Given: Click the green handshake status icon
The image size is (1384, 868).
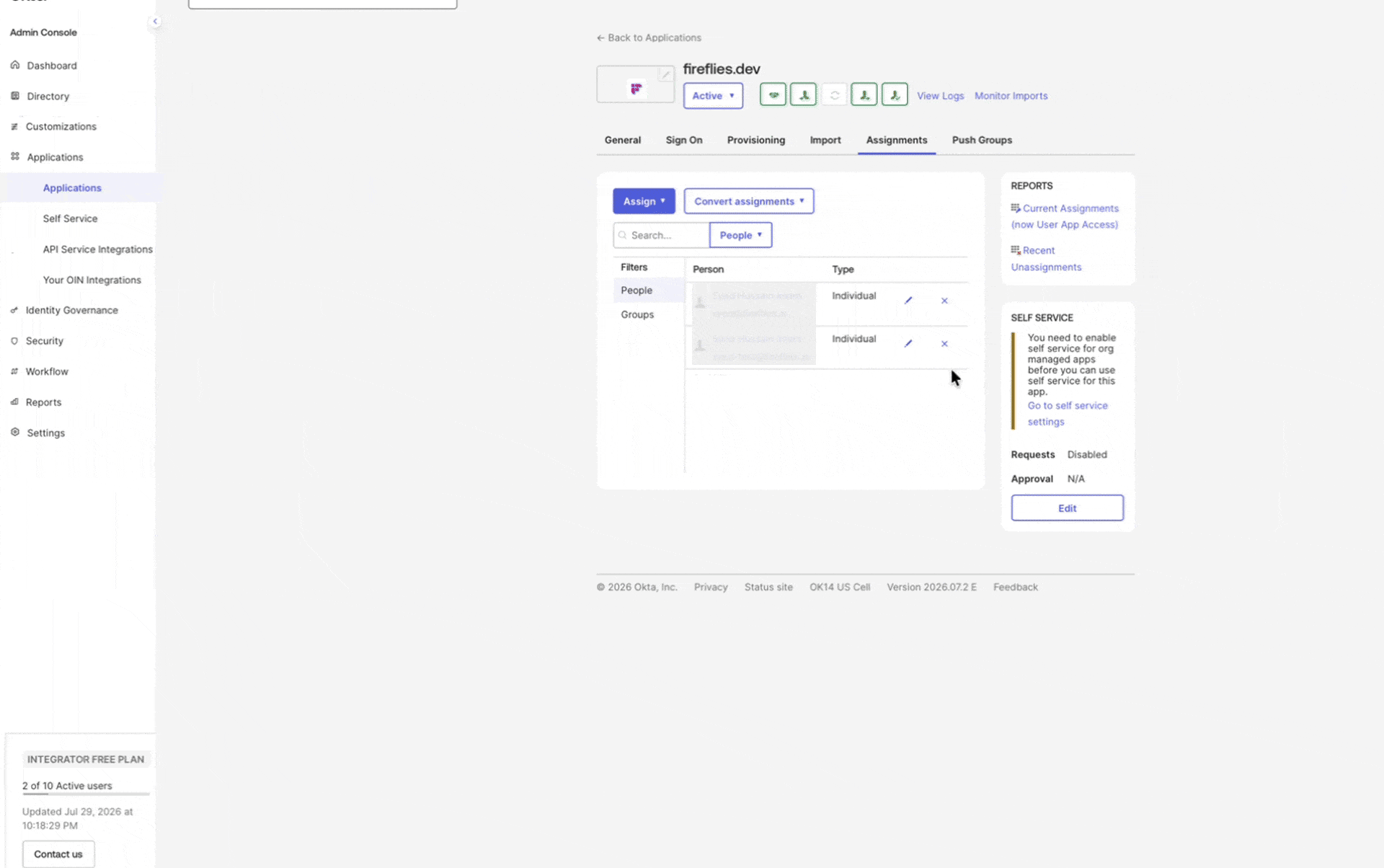Looking at the screenshot, I should tap(773, 95).
